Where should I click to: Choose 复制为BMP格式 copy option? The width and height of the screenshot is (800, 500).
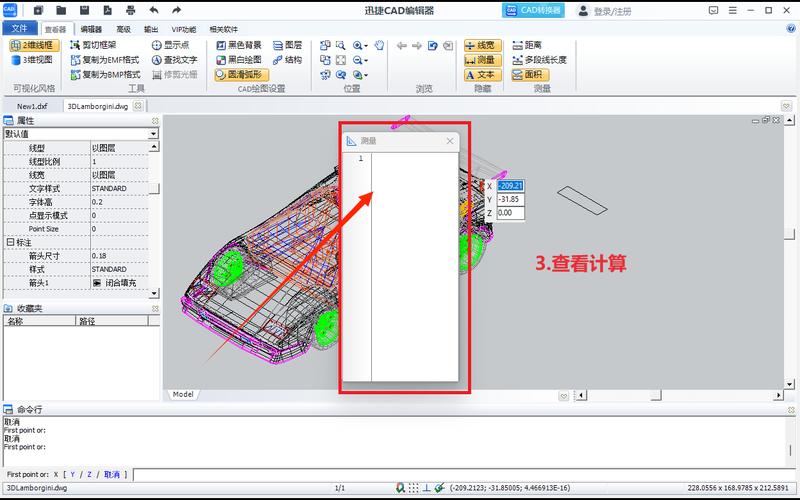(105, 74)
